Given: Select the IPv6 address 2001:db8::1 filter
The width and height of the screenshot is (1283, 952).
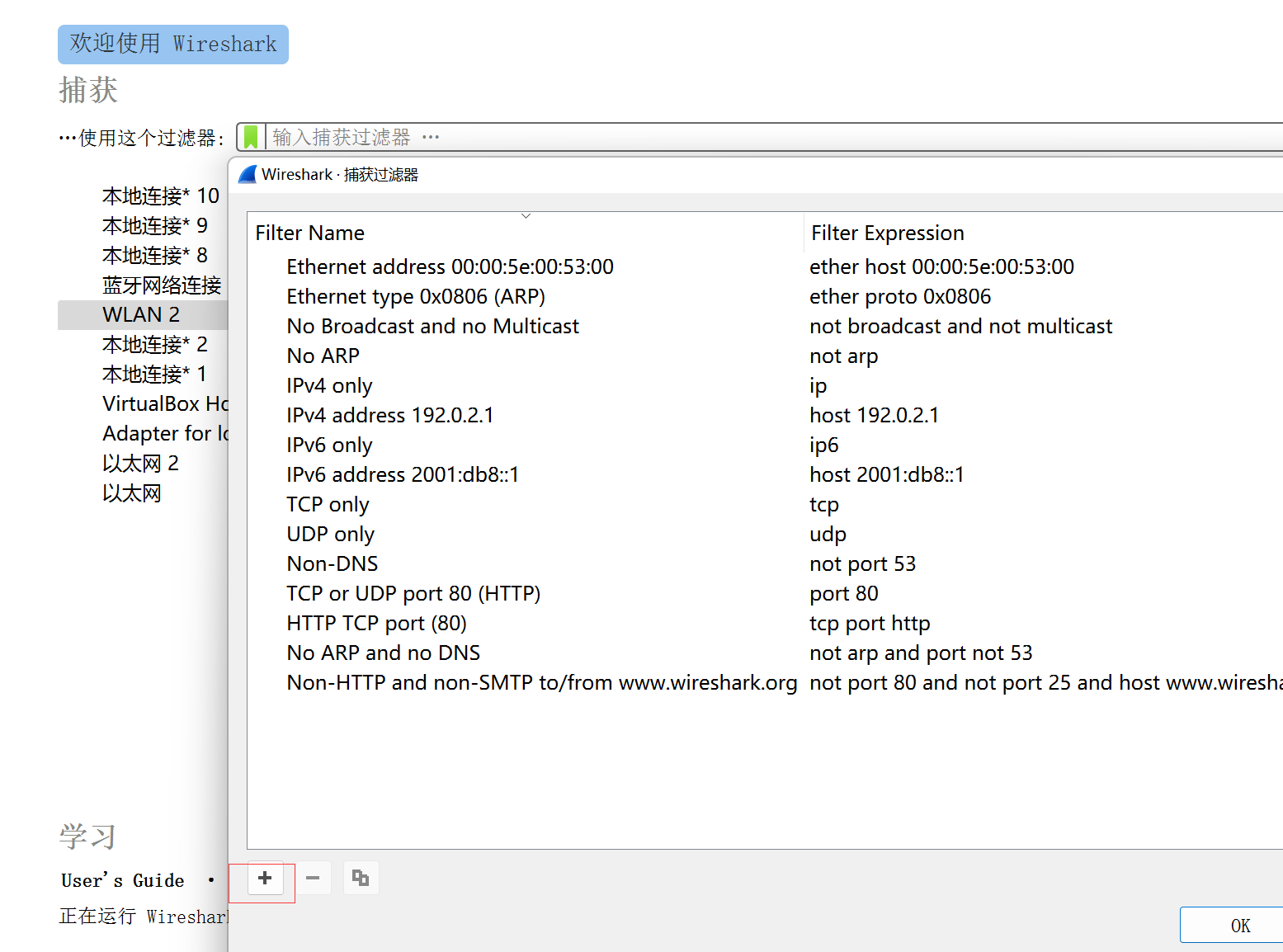Looking at the screenshot, I should [403, 474].
